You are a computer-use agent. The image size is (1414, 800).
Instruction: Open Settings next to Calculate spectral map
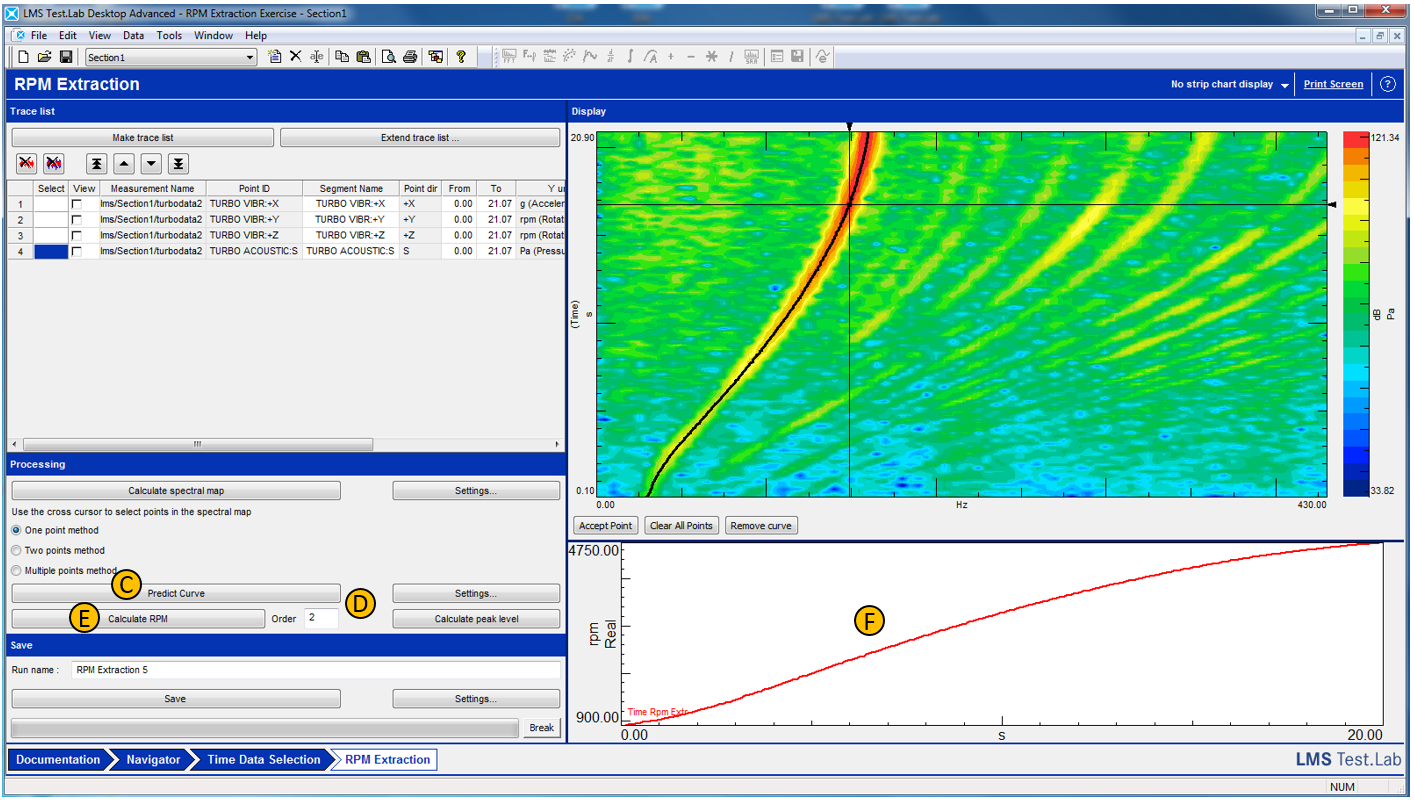476,491
